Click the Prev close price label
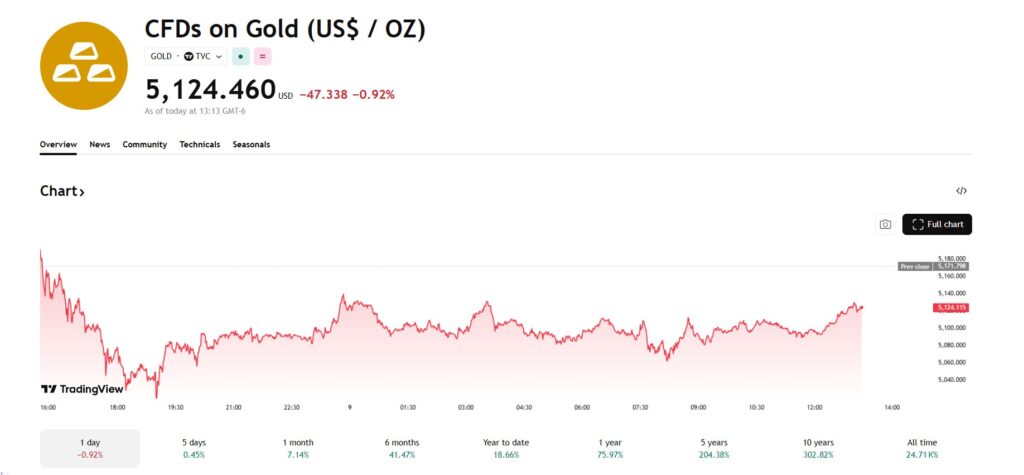The width and height of the screenshot is (1024, 475). [933, 266]
